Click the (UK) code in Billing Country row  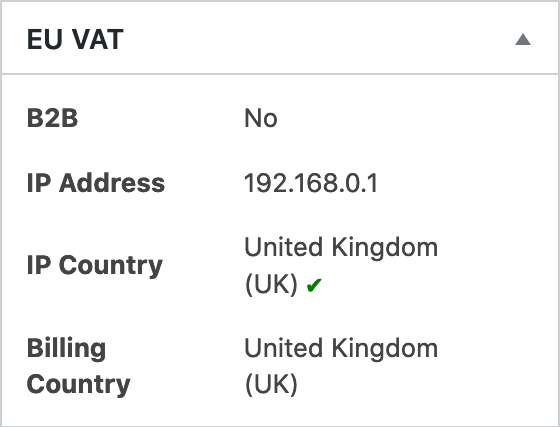click(x=271, y=385)
